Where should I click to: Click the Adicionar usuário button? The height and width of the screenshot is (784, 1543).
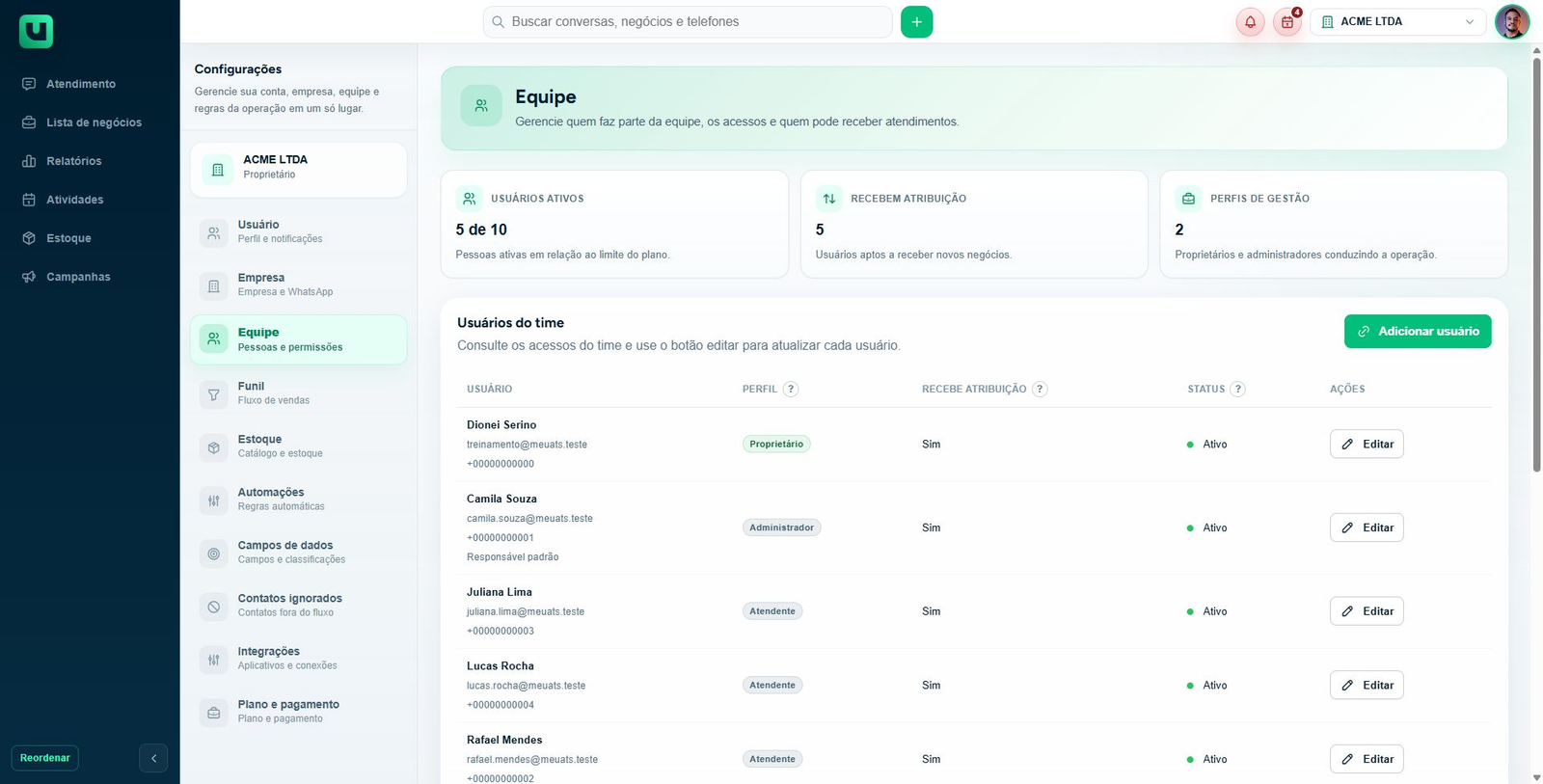(1418, 331)
